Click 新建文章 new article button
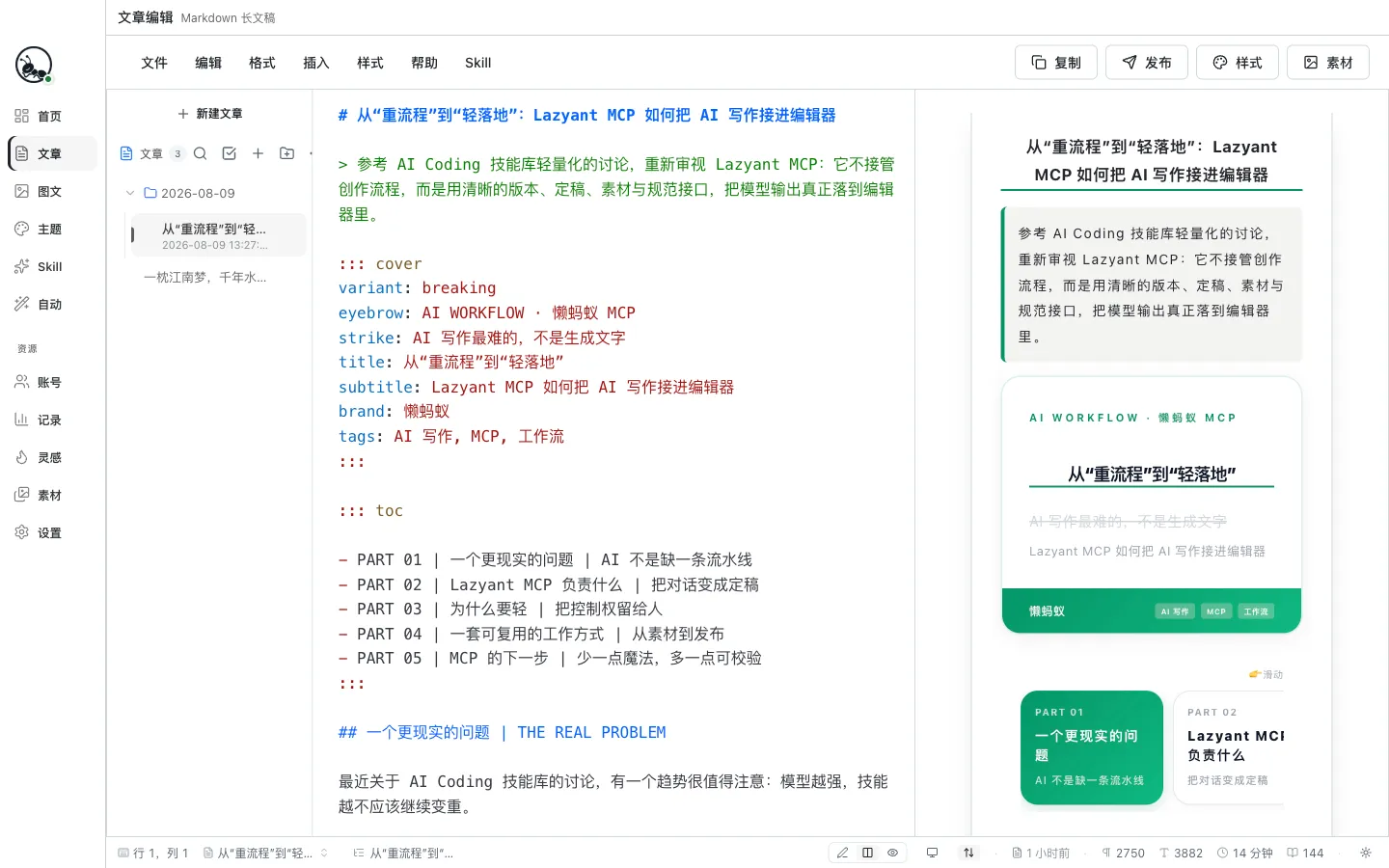 click(x=210, y=114)
